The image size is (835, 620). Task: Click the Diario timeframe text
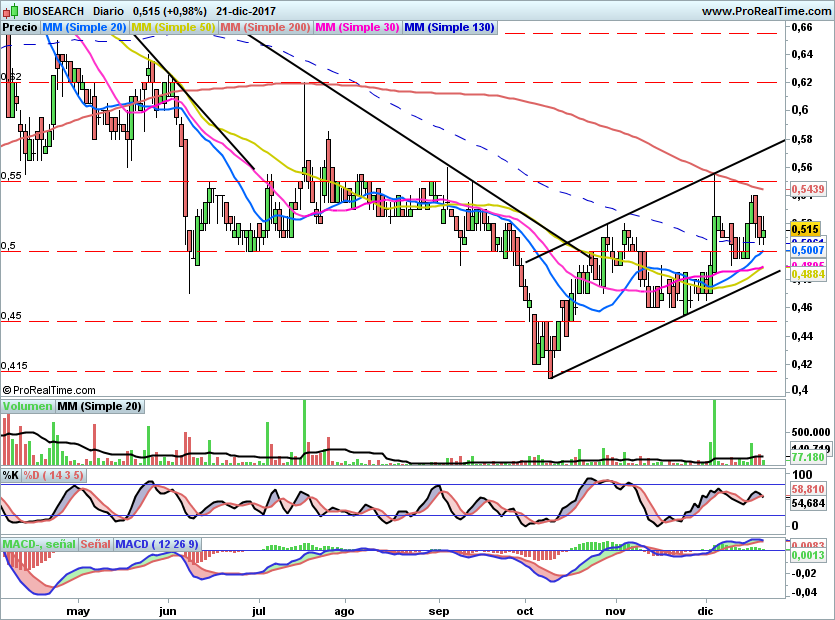(108, 11)
